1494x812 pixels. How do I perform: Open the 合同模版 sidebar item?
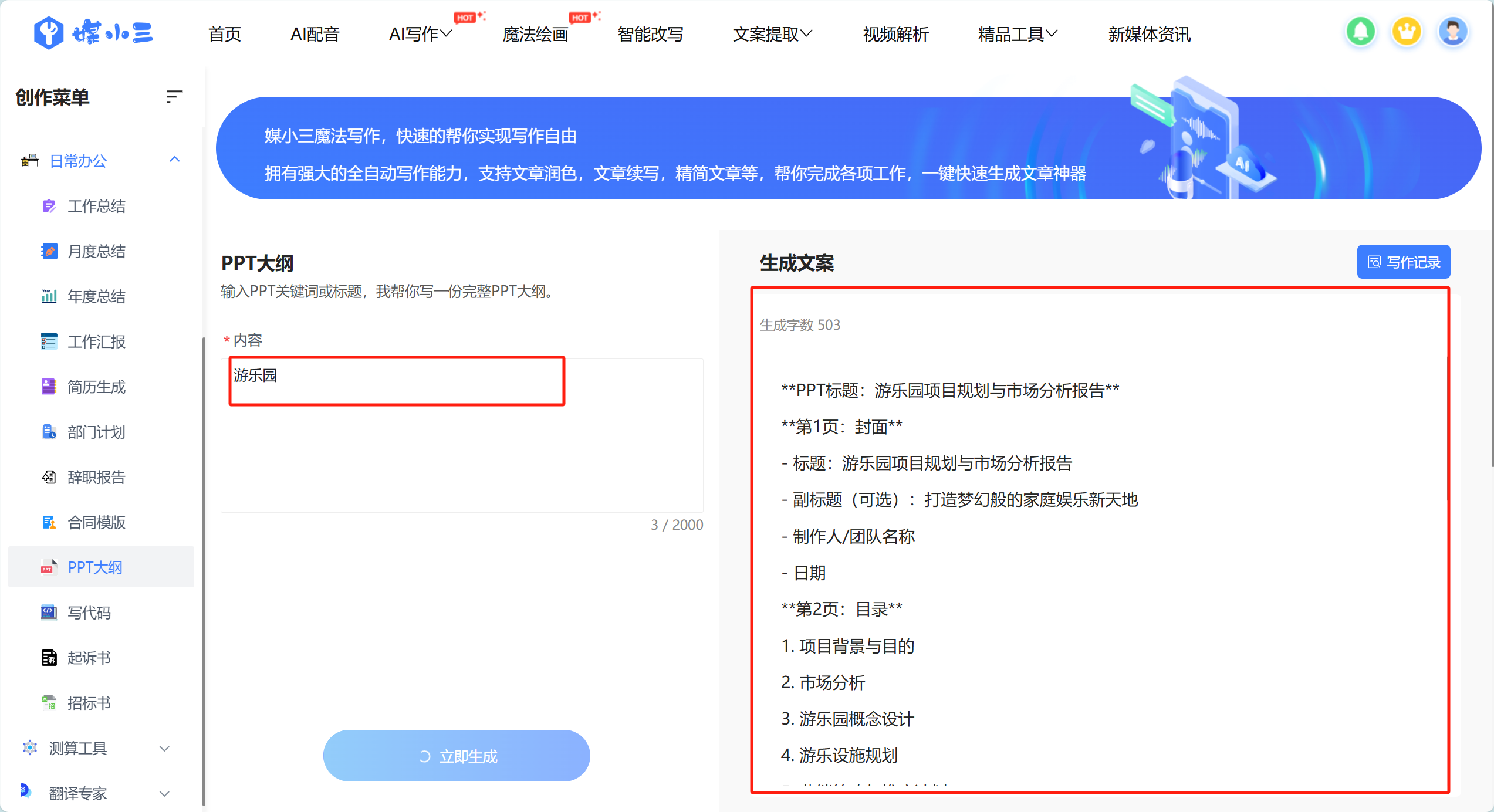click(96, 522)
